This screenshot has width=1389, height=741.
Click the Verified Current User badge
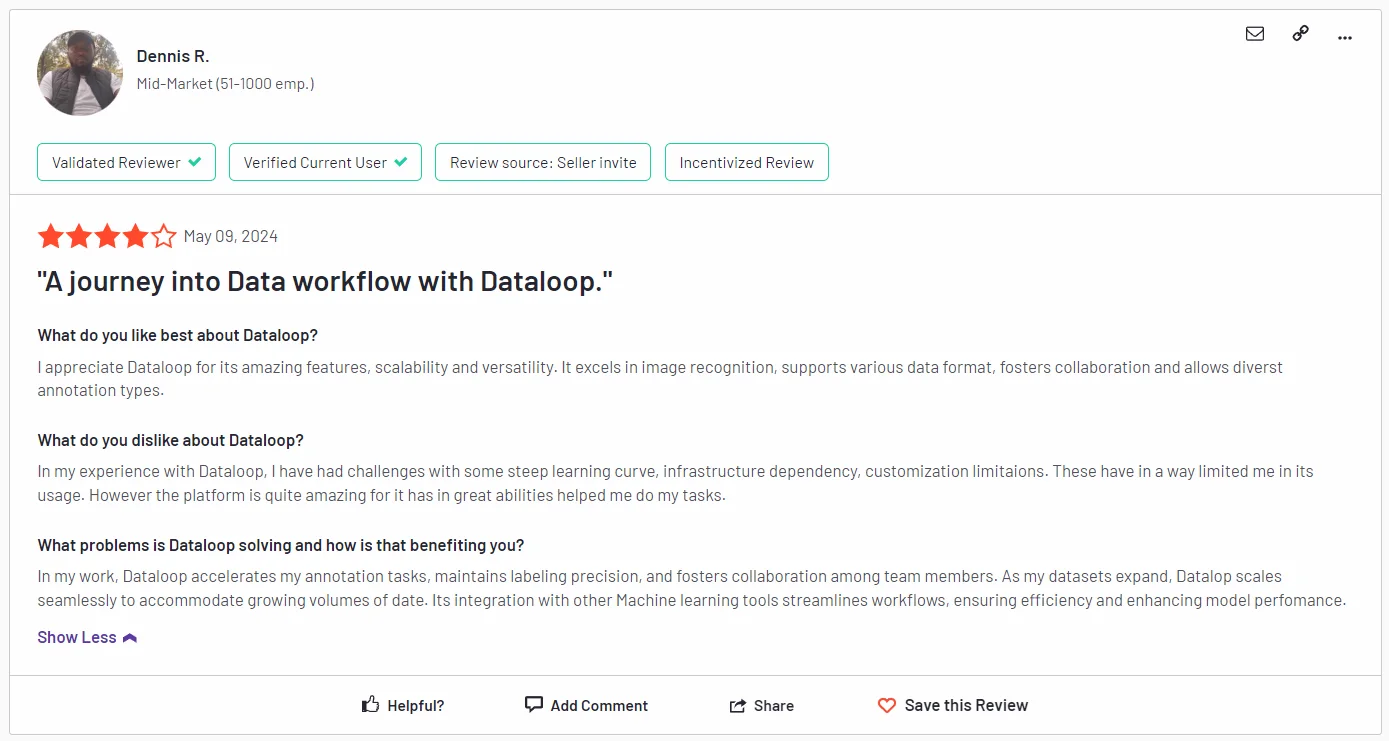tap(325, 162)
